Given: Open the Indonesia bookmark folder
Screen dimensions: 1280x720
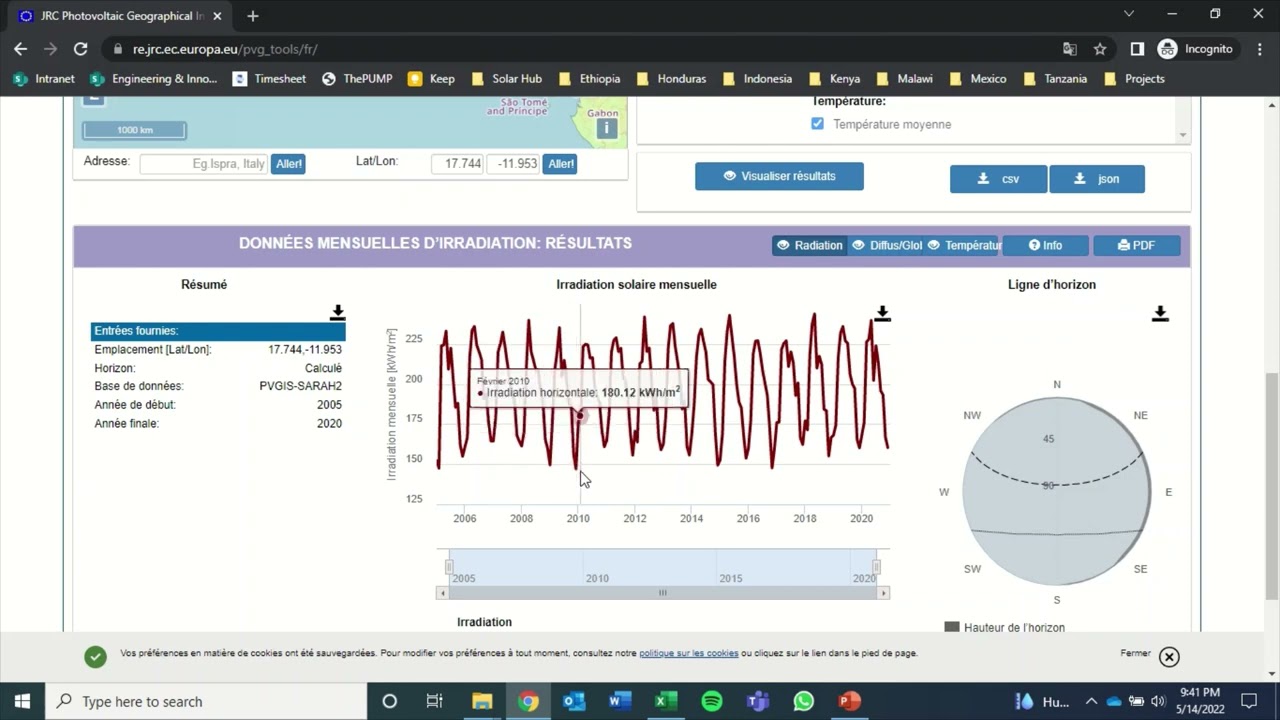Looking at the screenshot, I should (757, 79).
